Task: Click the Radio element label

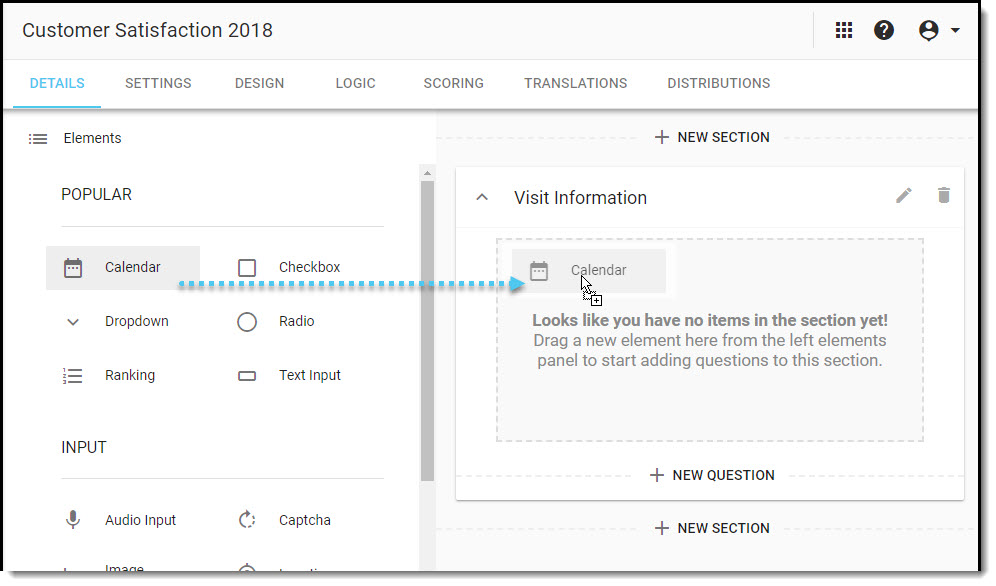Action: [297, 321]
